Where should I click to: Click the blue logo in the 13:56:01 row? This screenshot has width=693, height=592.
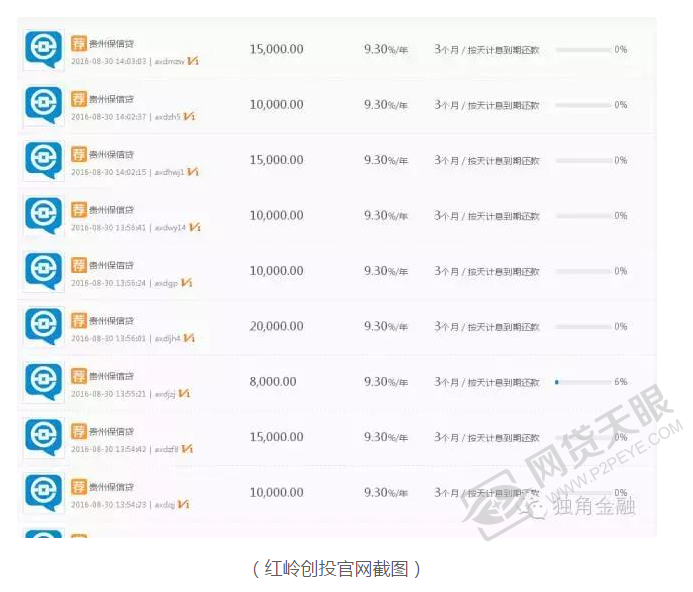pos(43,327)
